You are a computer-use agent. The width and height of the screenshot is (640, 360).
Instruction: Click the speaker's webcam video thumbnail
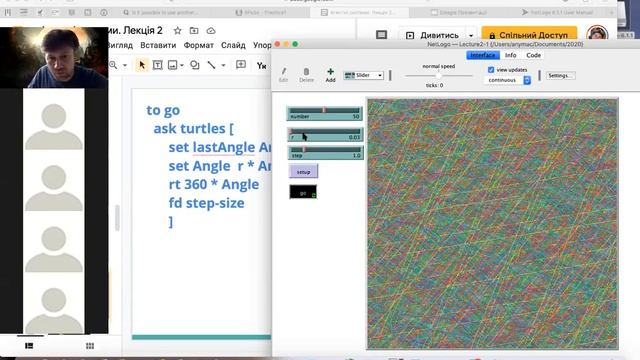(54, 57)
